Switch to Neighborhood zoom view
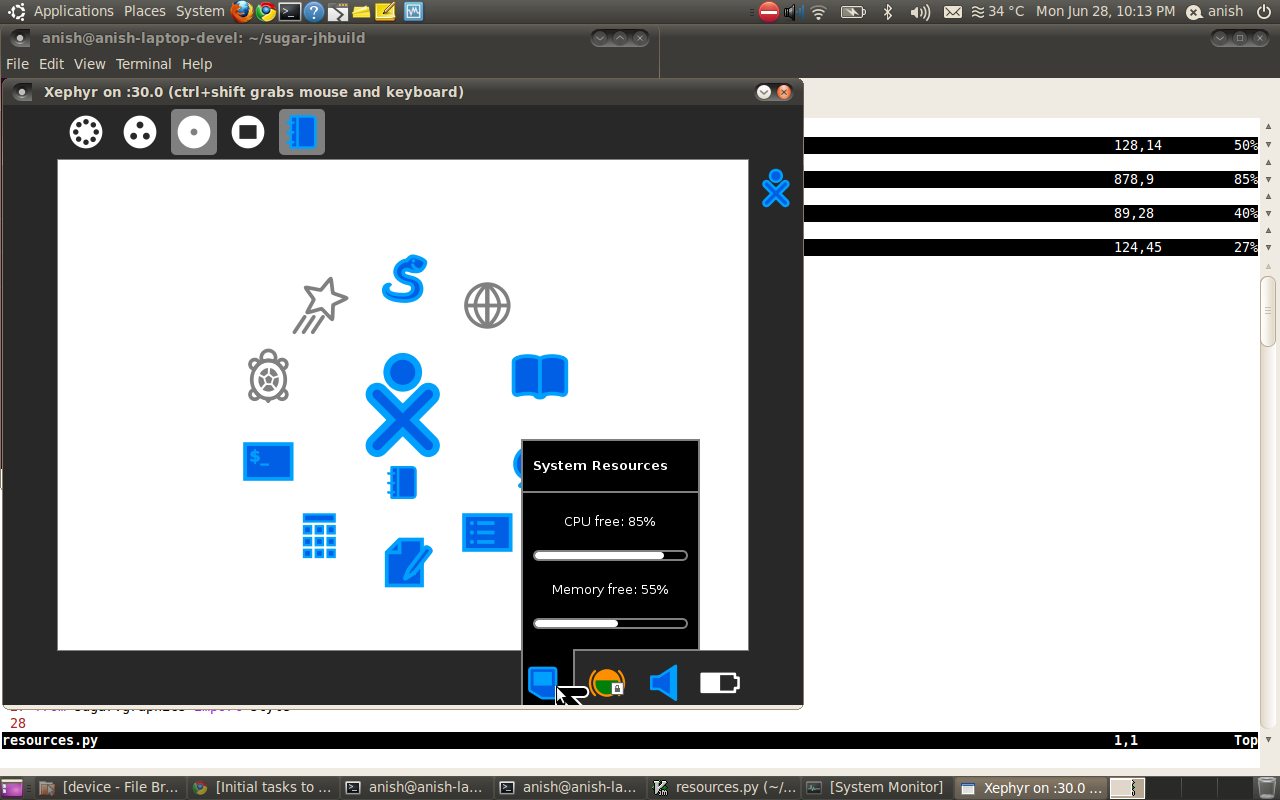Screen dimensions: 1280x800 (x=86, y=132)
